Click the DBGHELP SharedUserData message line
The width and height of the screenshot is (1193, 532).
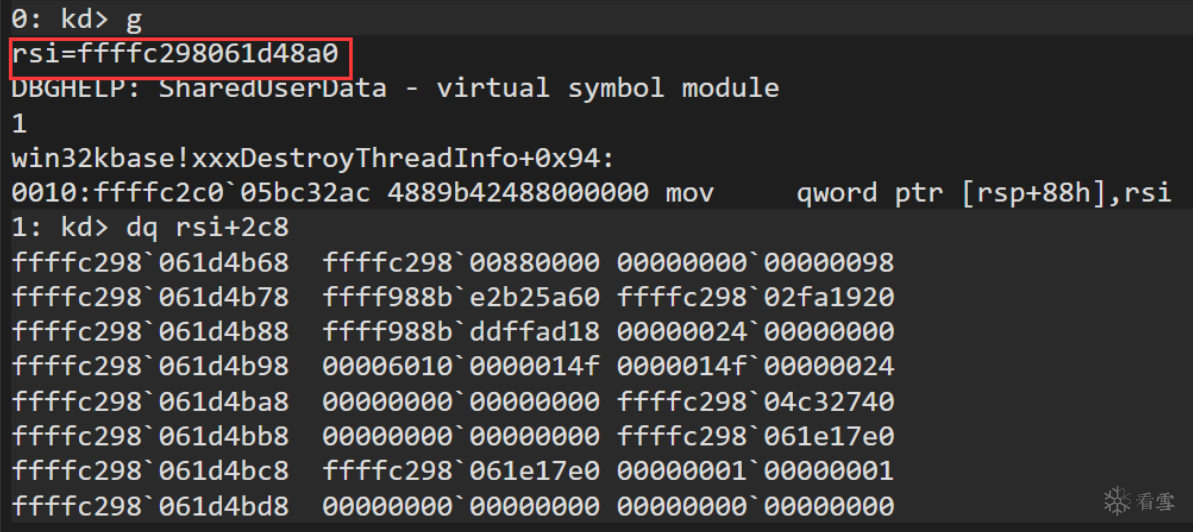coord(395,88)
